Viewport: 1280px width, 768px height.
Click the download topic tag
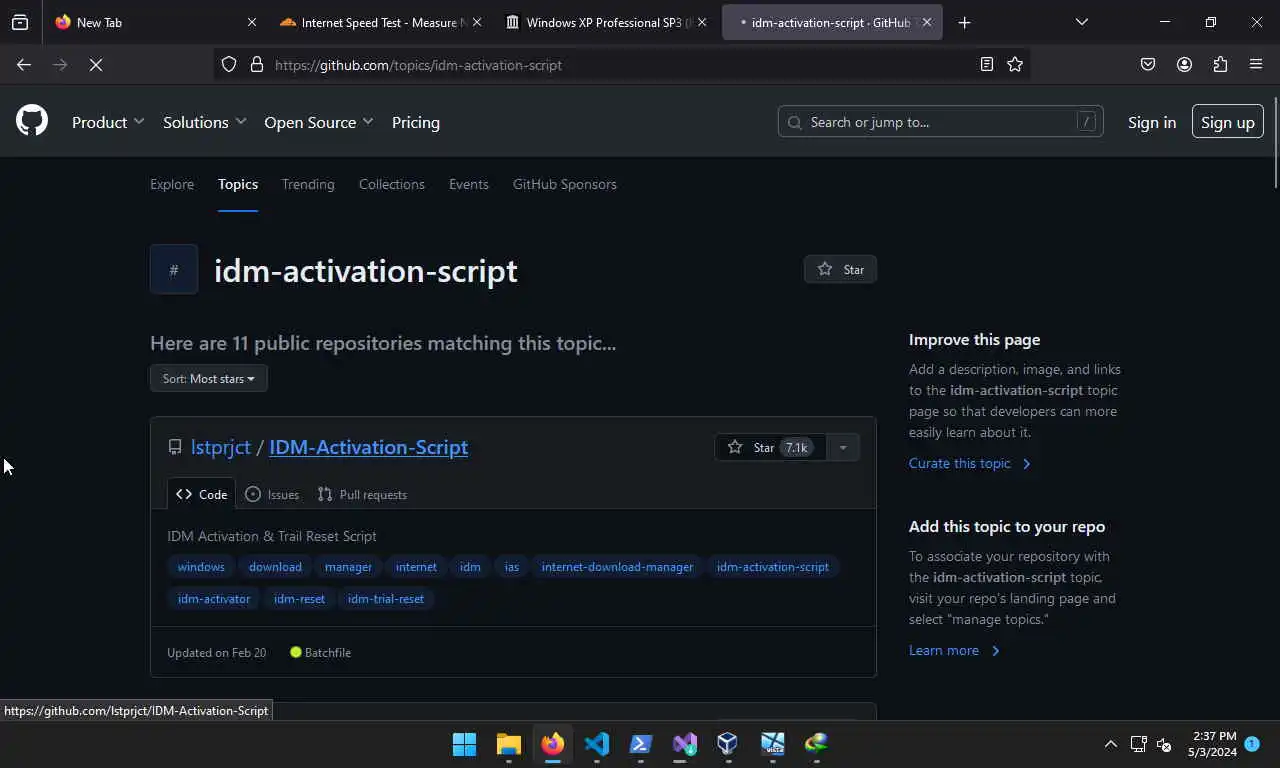pos(275,567)
